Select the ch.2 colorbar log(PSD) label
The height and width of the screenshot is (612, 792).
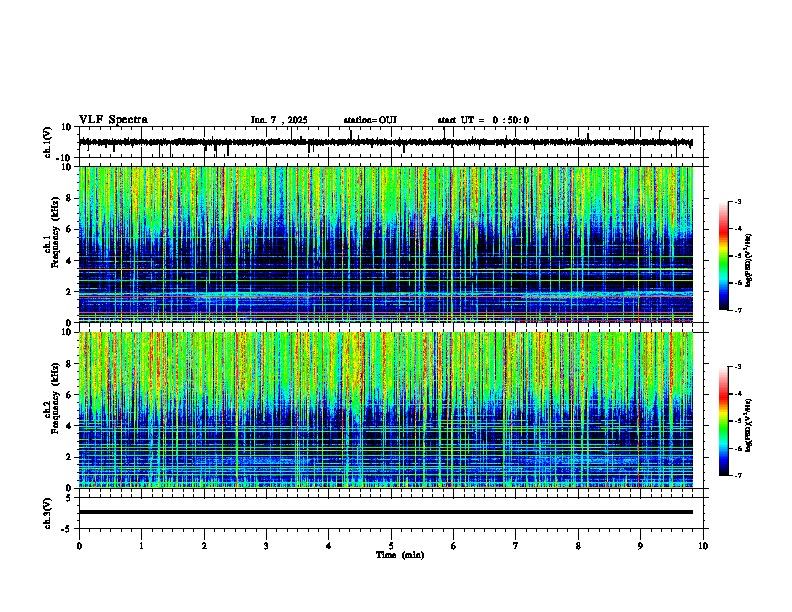pyautogui.click(x=749, y=425)
